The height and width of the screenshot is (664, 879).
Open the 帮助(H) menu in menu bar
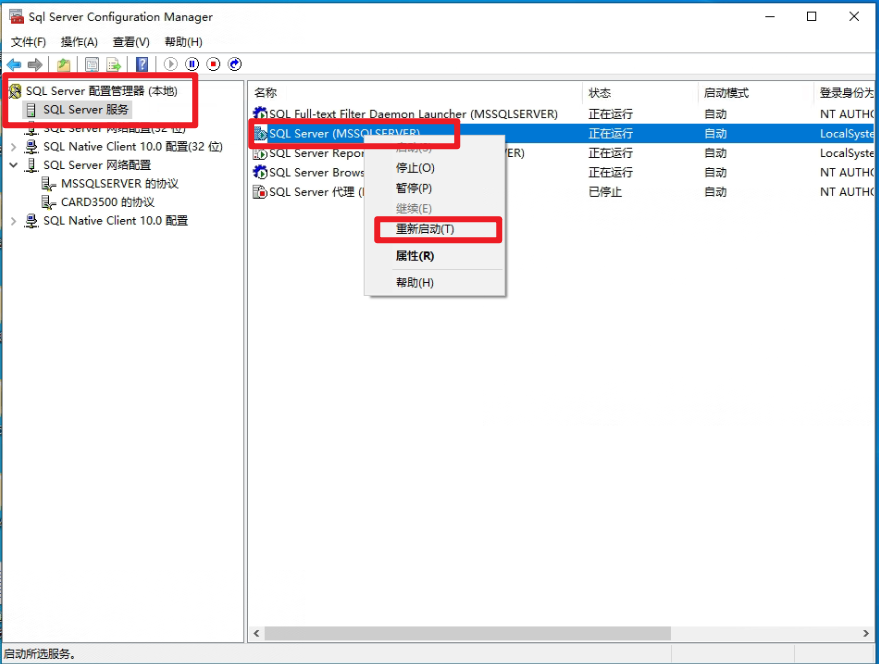pos(183,42)
